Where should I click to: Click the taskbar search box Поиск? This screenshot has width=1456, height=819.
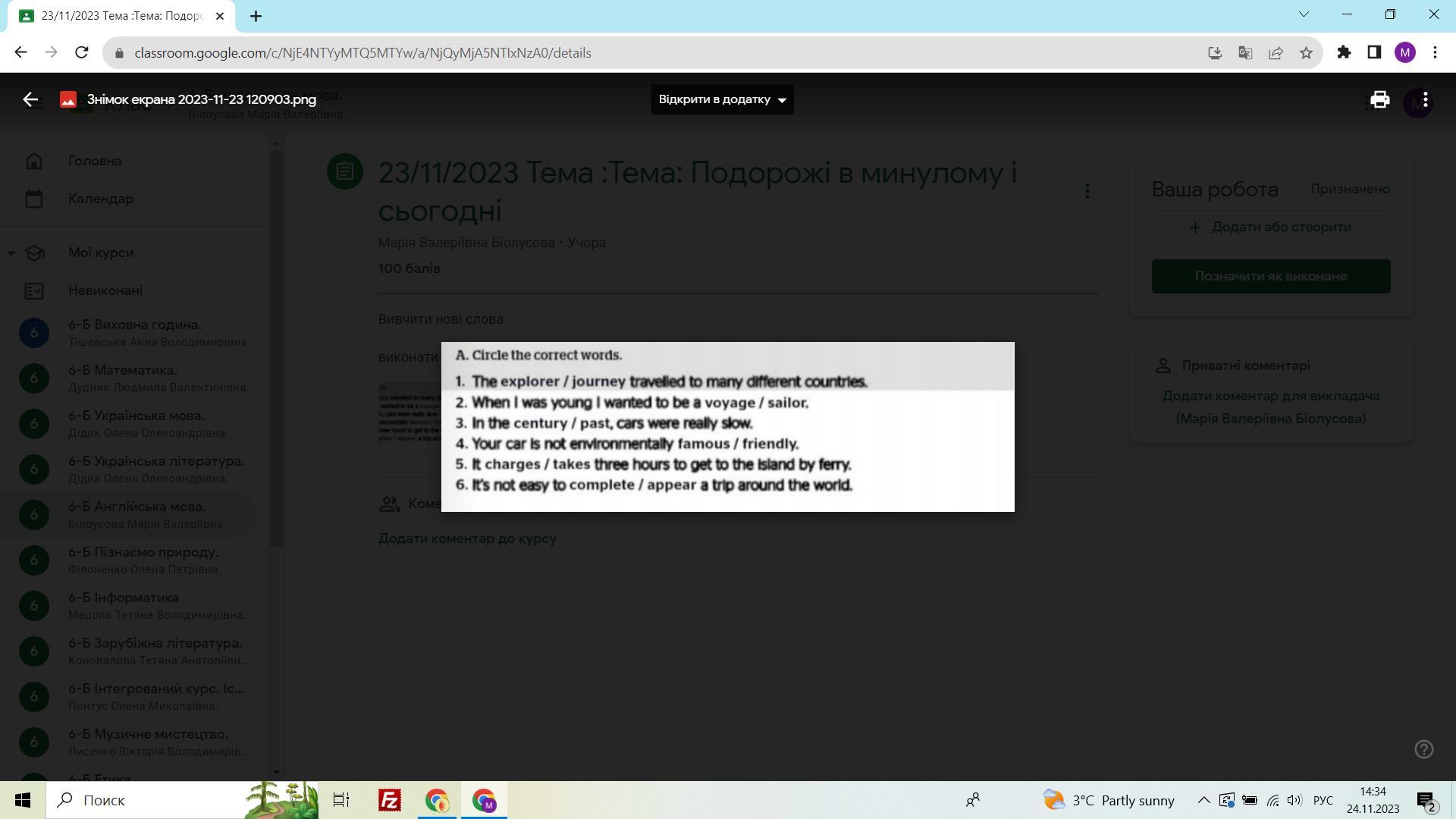182,800
